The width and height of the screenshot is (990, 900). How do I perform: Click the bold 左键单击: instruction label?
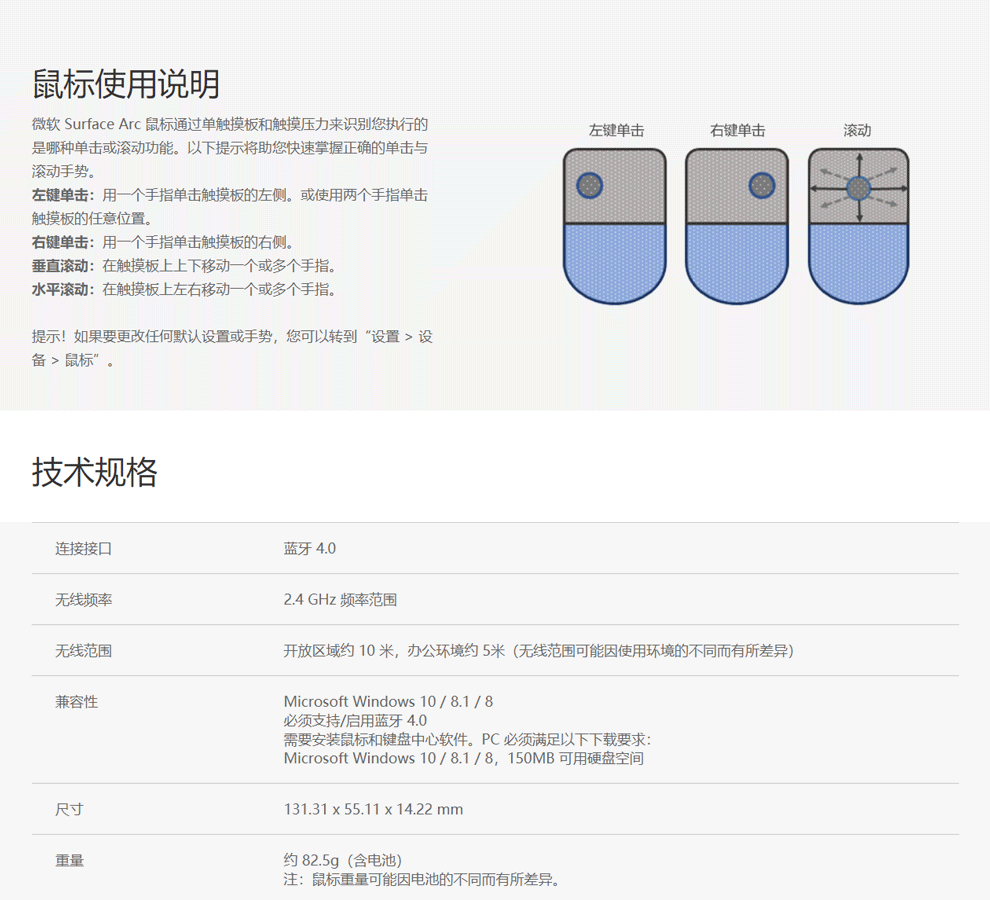point(63,195)
